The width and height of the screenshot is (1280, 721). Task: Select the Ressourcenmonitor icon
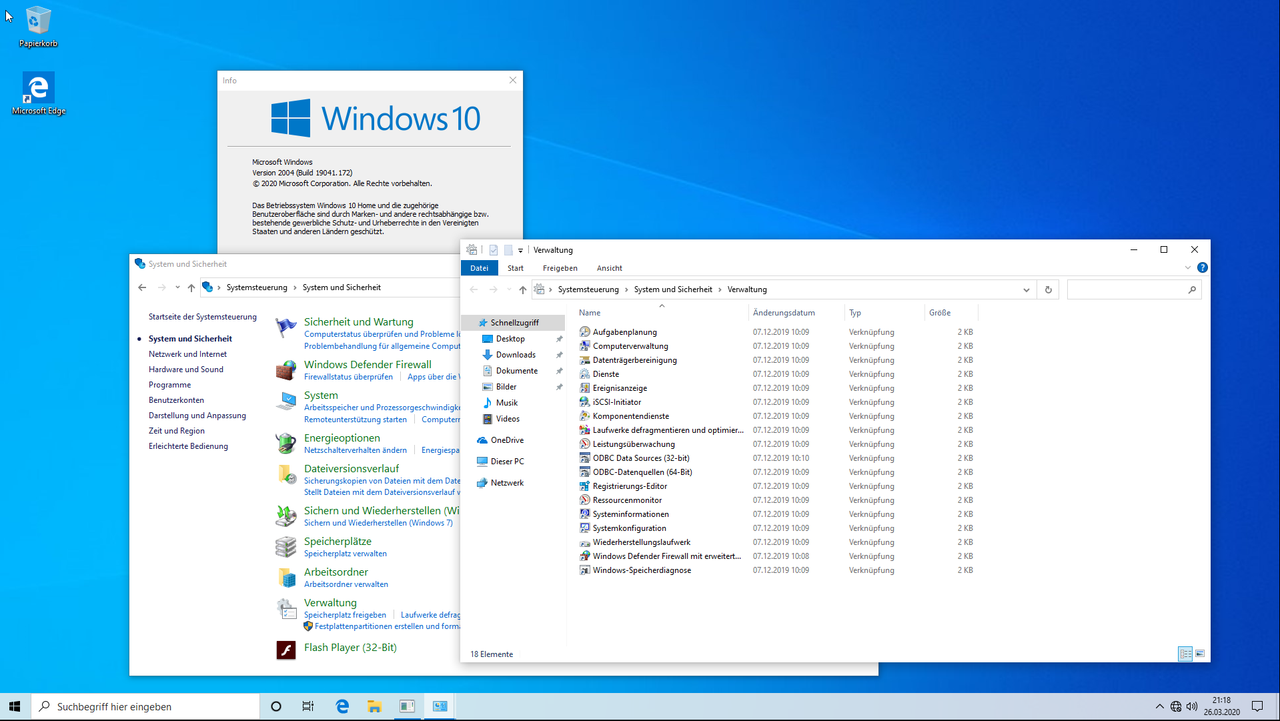pyautogui.click(x=585, y=500)
